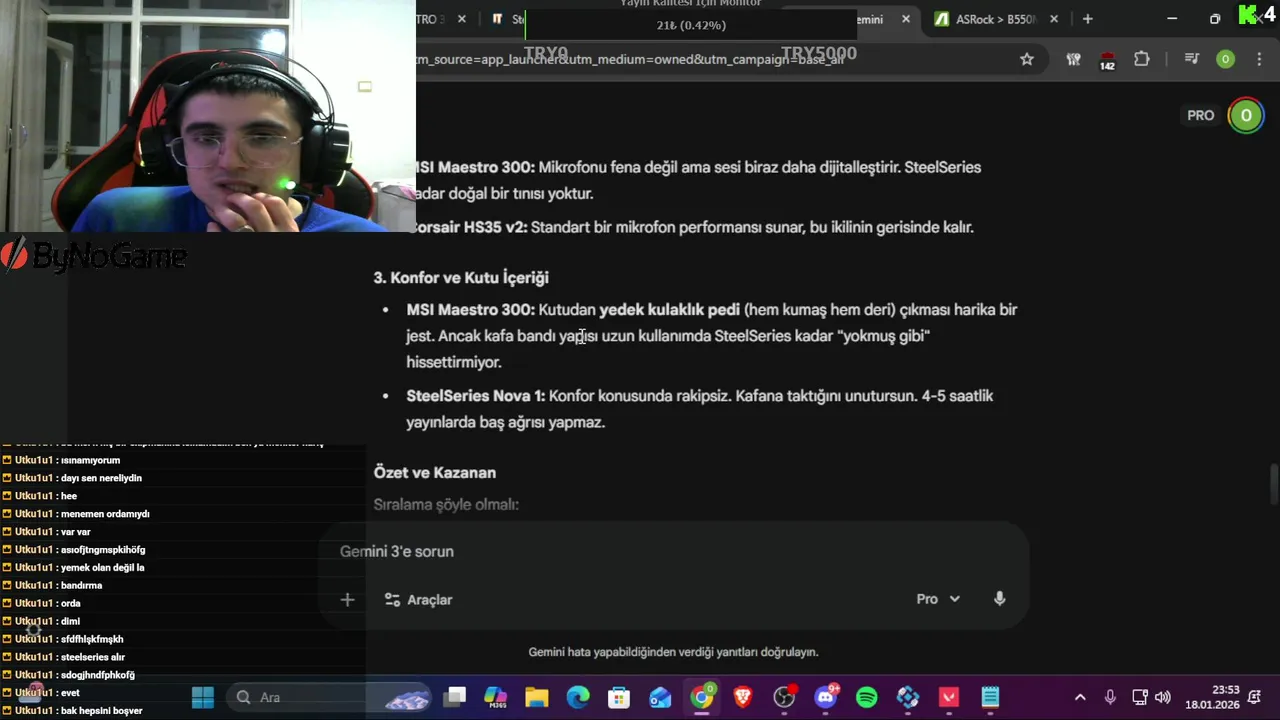This screenshot has width=1280, height=720.
Task: Click chat message 'dayı sen nereliydin'
Action: (x=101, y=478)
